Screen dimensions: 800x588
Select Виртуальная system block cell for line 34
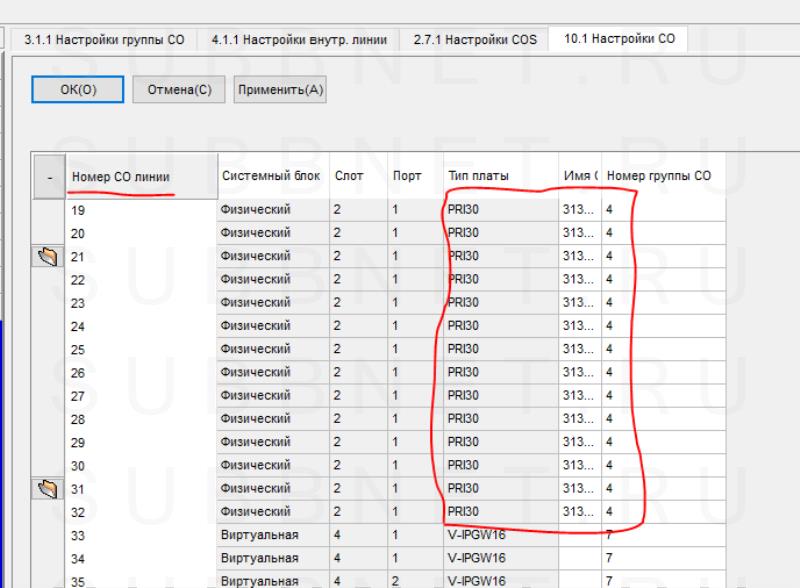271,558
